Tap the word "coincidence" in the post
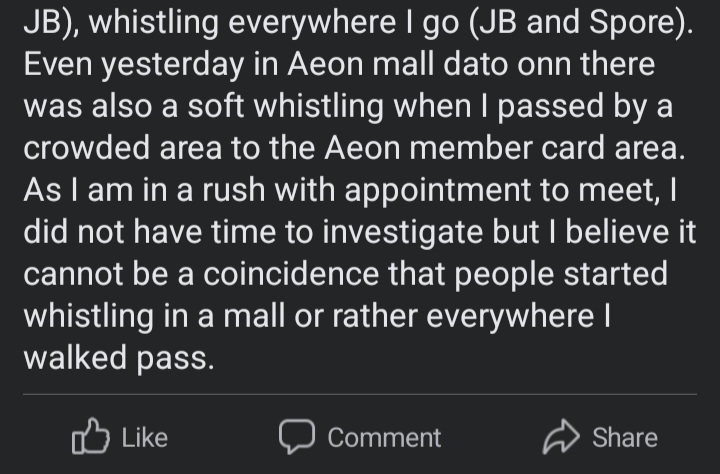This screenshot has width=720, height=474. click(291, 274)
